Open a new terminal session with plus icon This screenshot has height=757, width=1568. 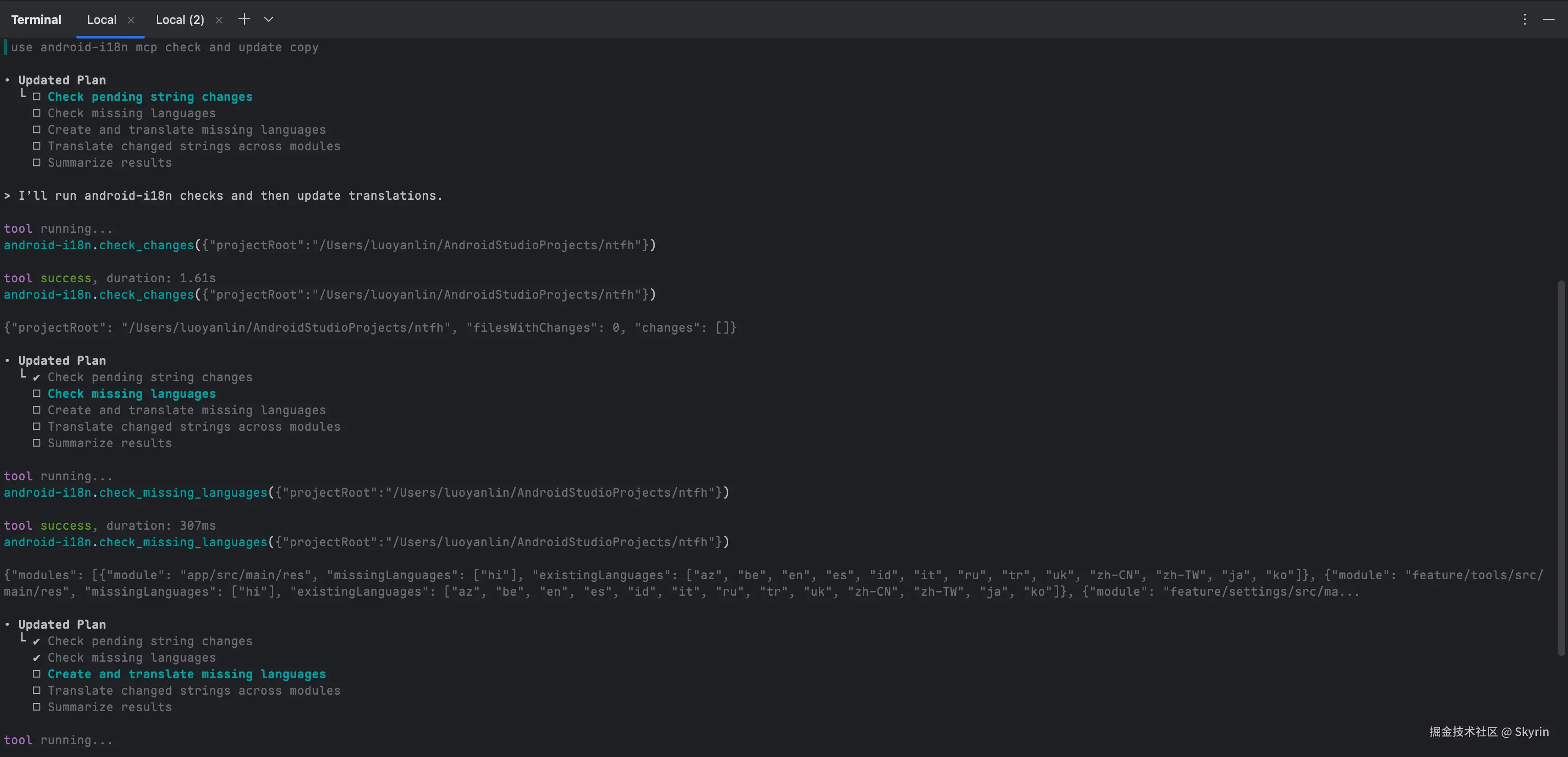244,19
